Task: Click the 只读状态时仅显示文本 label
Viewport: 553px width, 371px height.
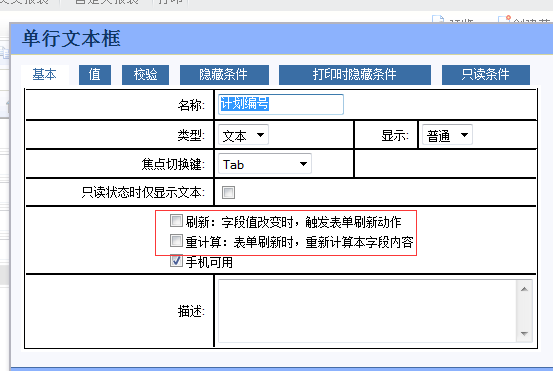Action: point(143,193)
